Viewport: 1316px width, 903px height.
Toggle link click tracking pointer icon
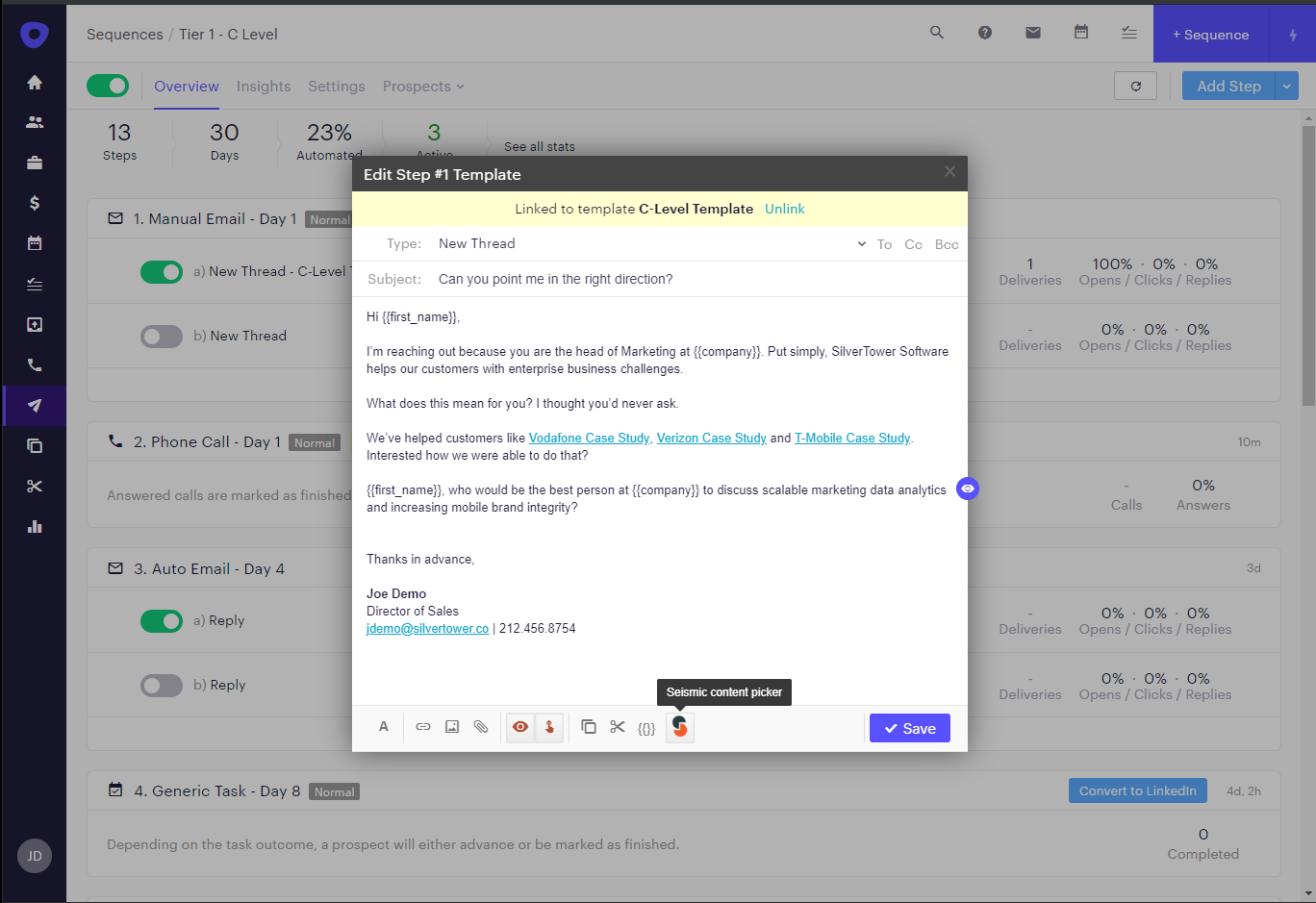click(549, 727)
